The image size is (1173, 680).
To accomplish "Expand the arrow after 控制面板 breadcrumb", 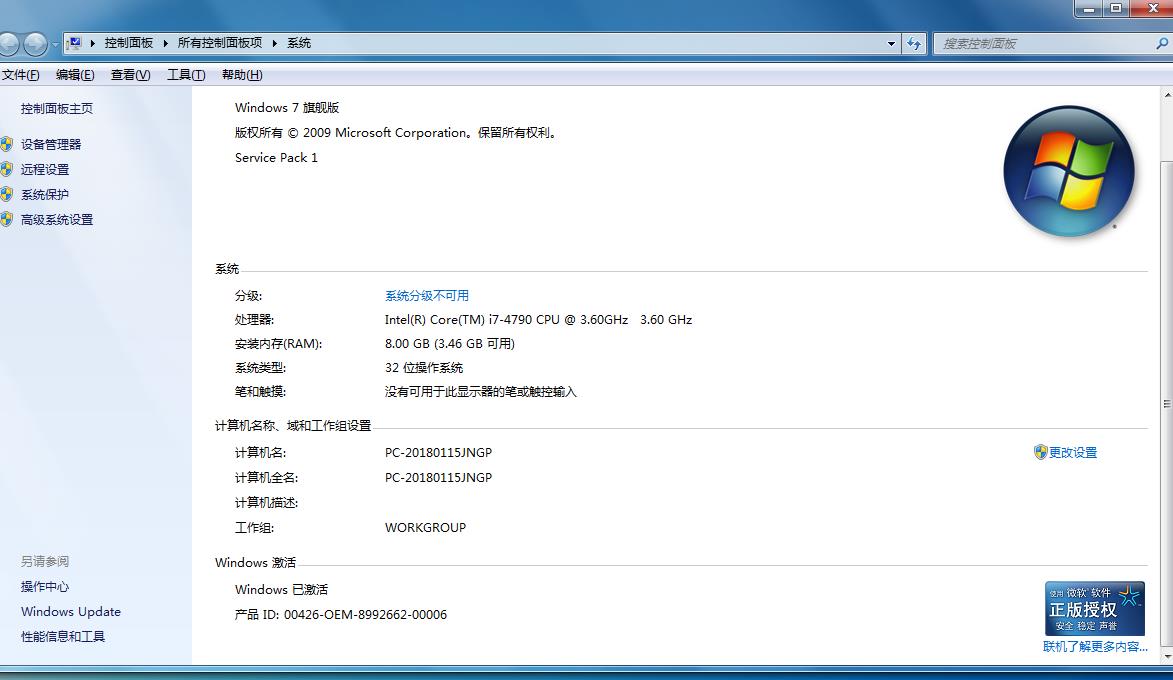I will click(x=165, y=43).
